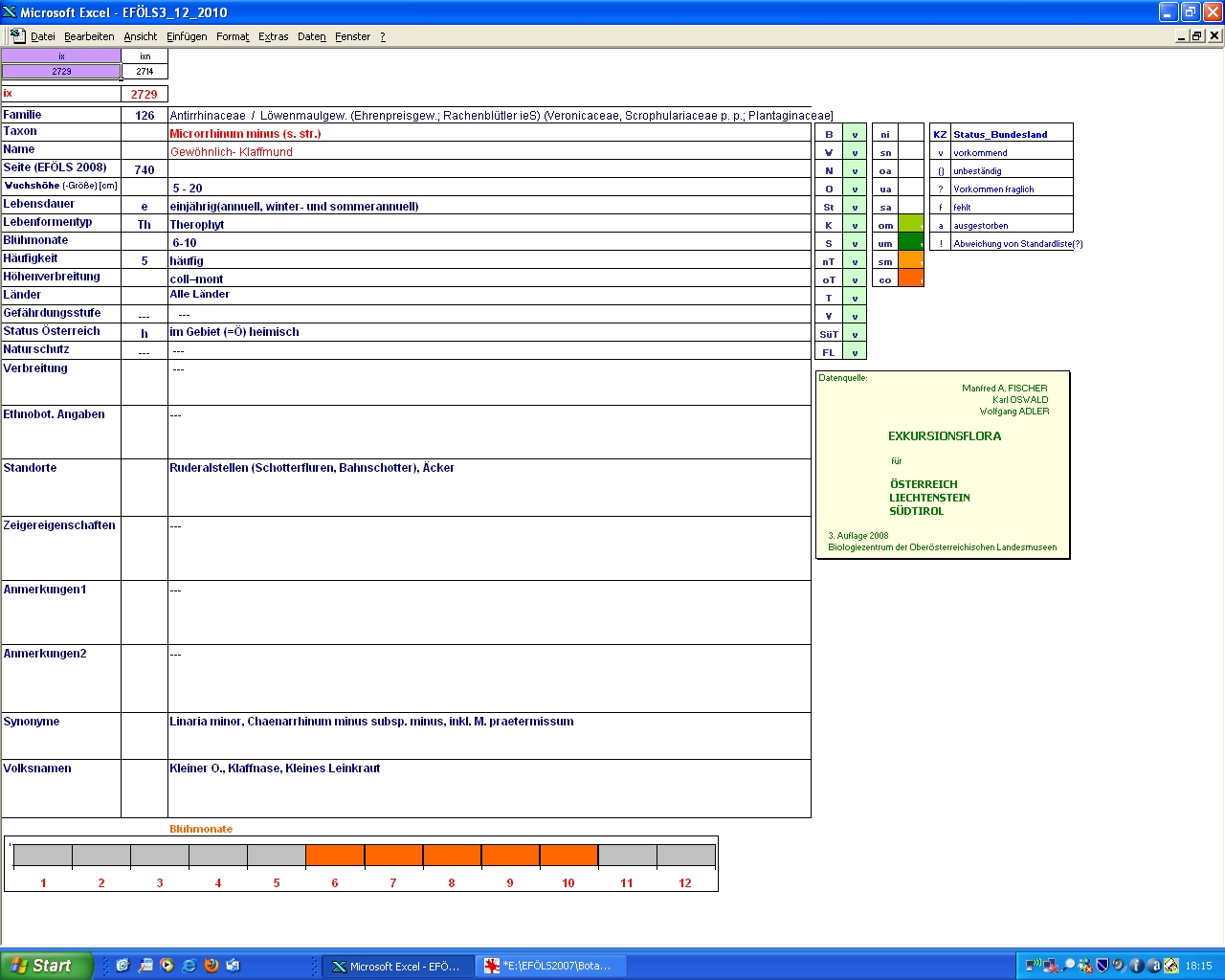This screenshot has height=980, width=1225.
Task: Open the Format menu
Action: 233,36
